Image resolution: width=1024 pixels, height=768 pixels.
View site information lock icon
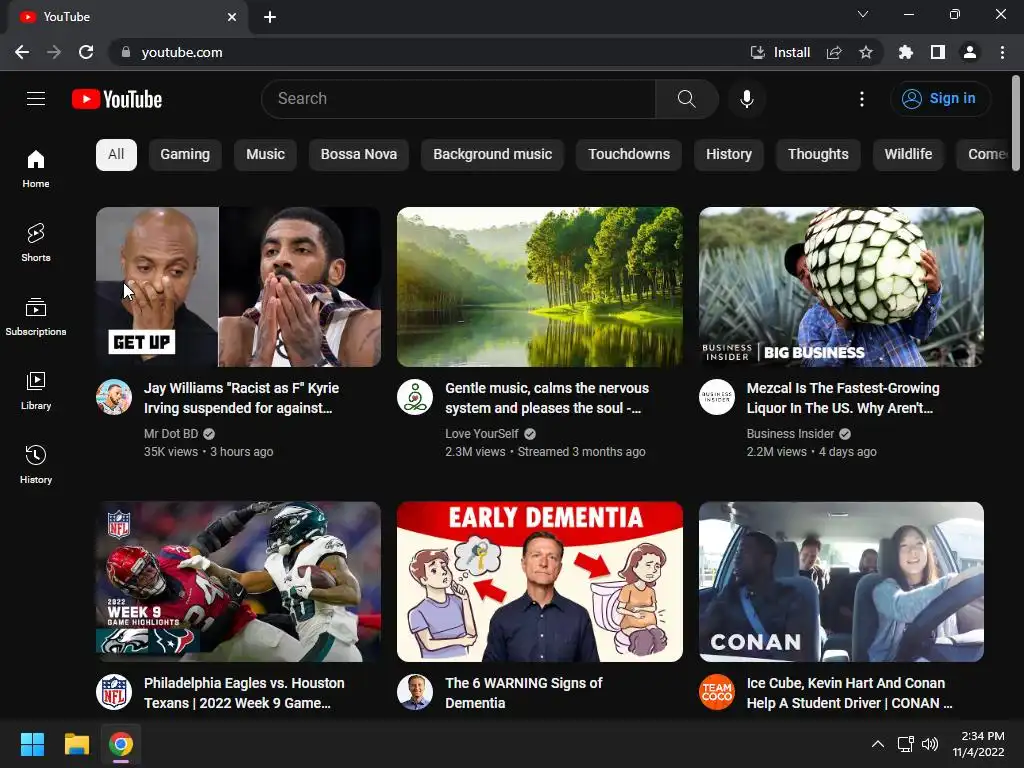[126, 52]
